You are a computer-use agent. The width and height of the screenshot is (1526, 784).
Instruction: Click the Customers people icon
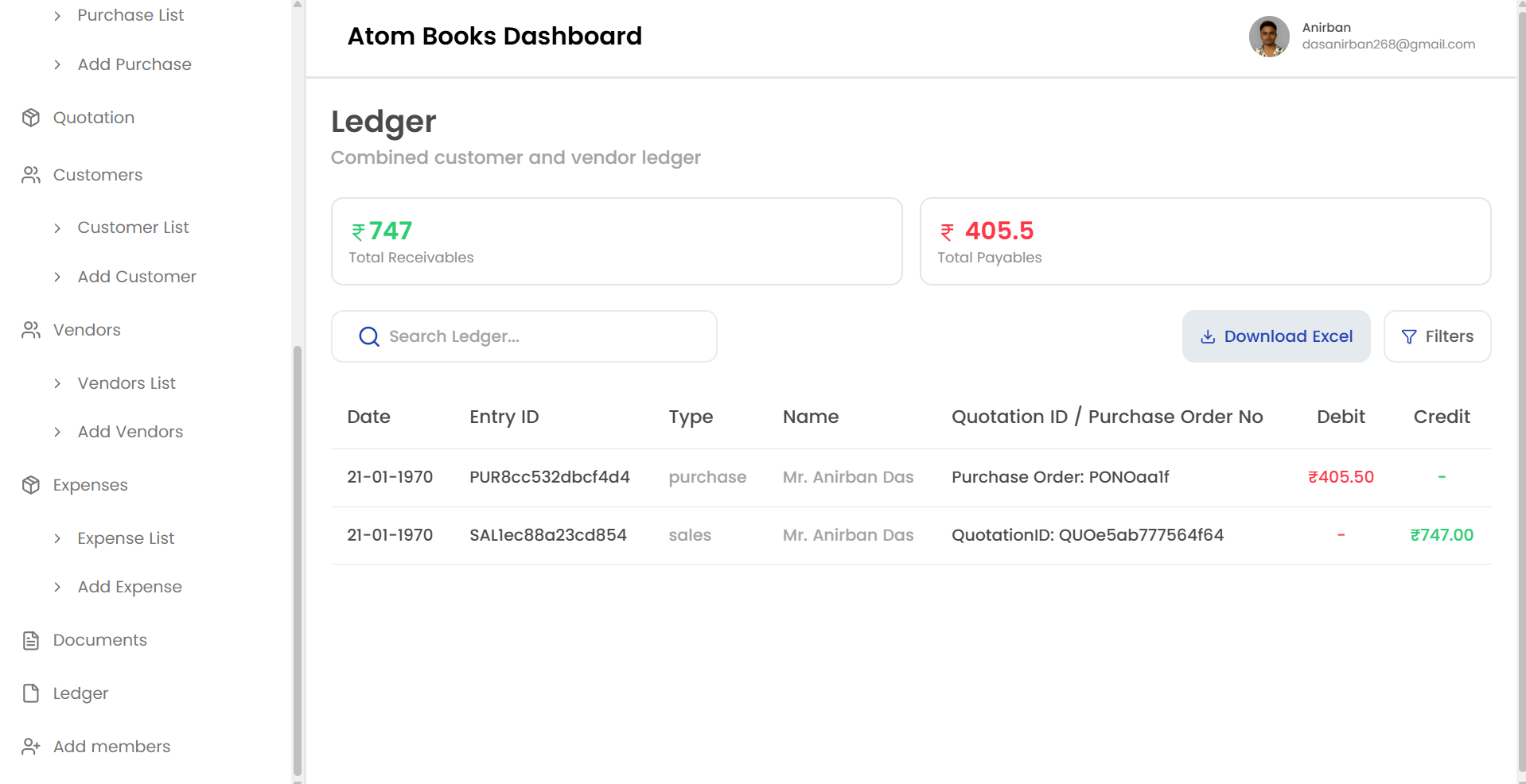click(31, 175)
